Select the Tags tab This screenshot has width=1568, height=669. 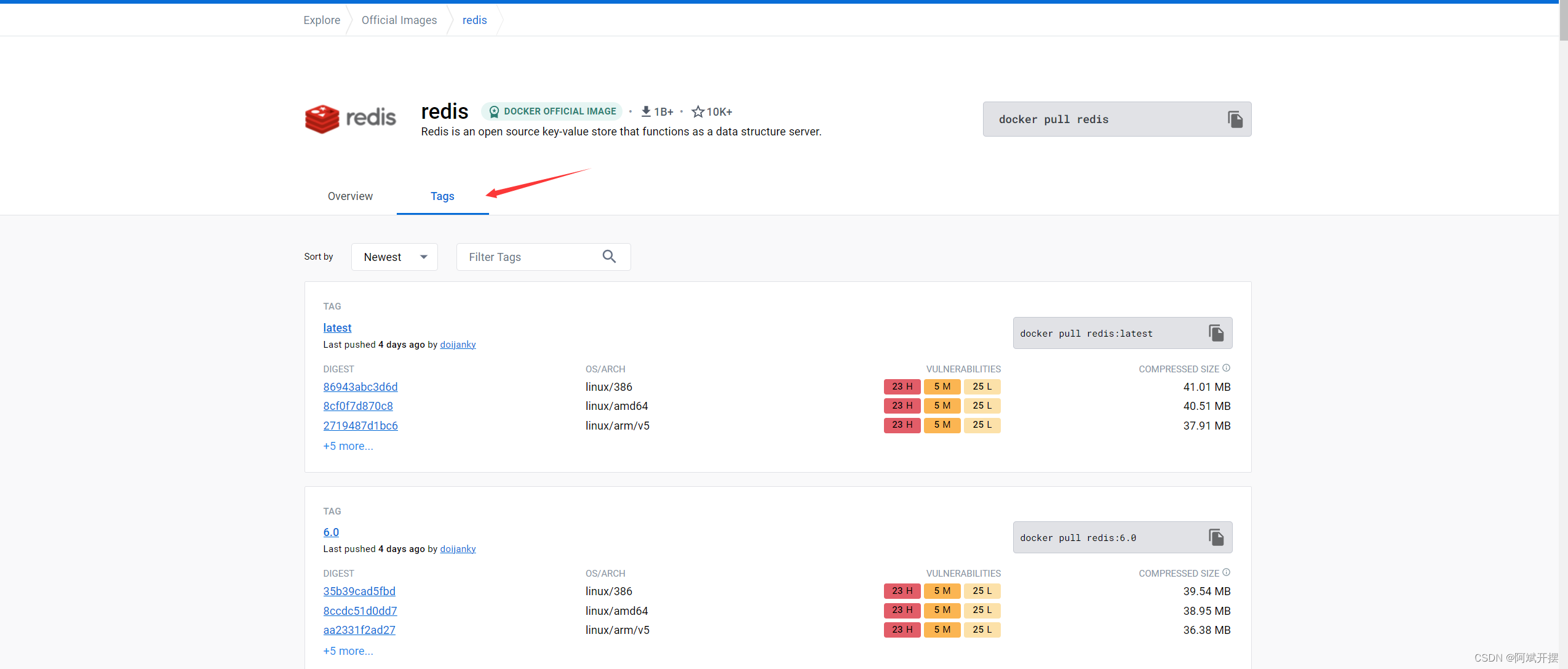click(x=442, y=196)
